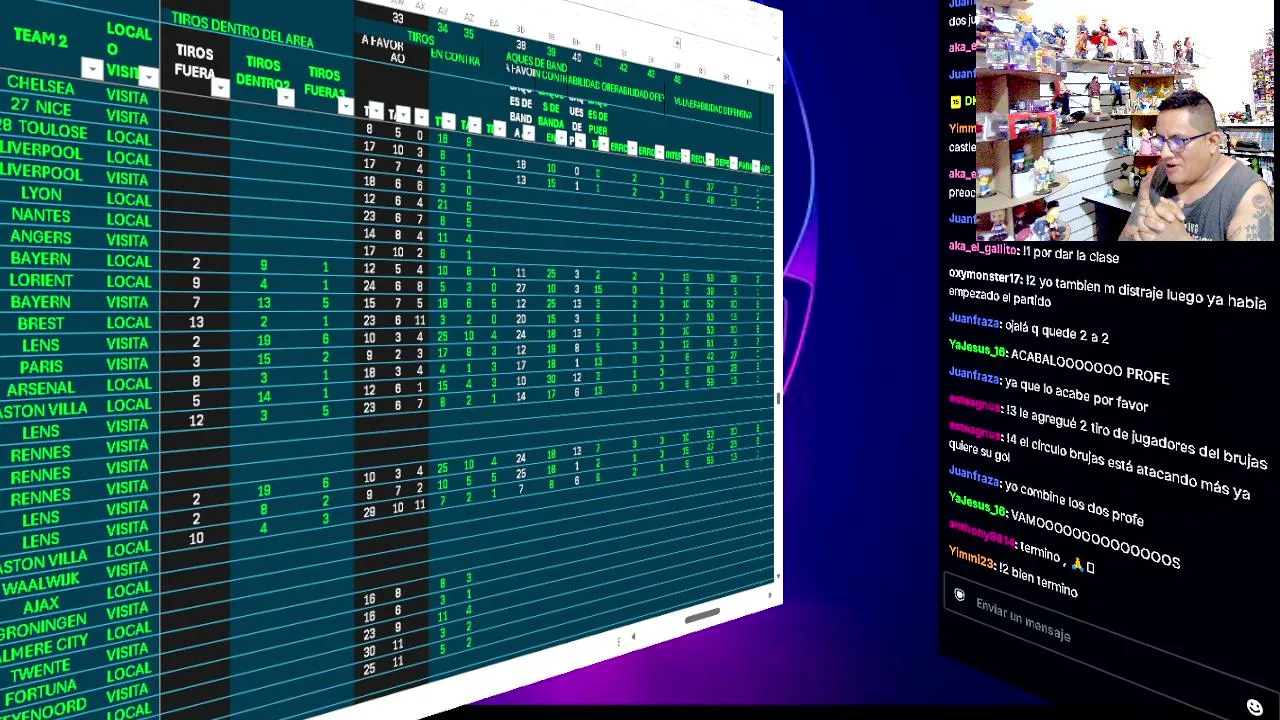This screenshot has width=1280, height=720.
Task: Open the LOCAL O VISITA filter dropdown
Action: 148,76
